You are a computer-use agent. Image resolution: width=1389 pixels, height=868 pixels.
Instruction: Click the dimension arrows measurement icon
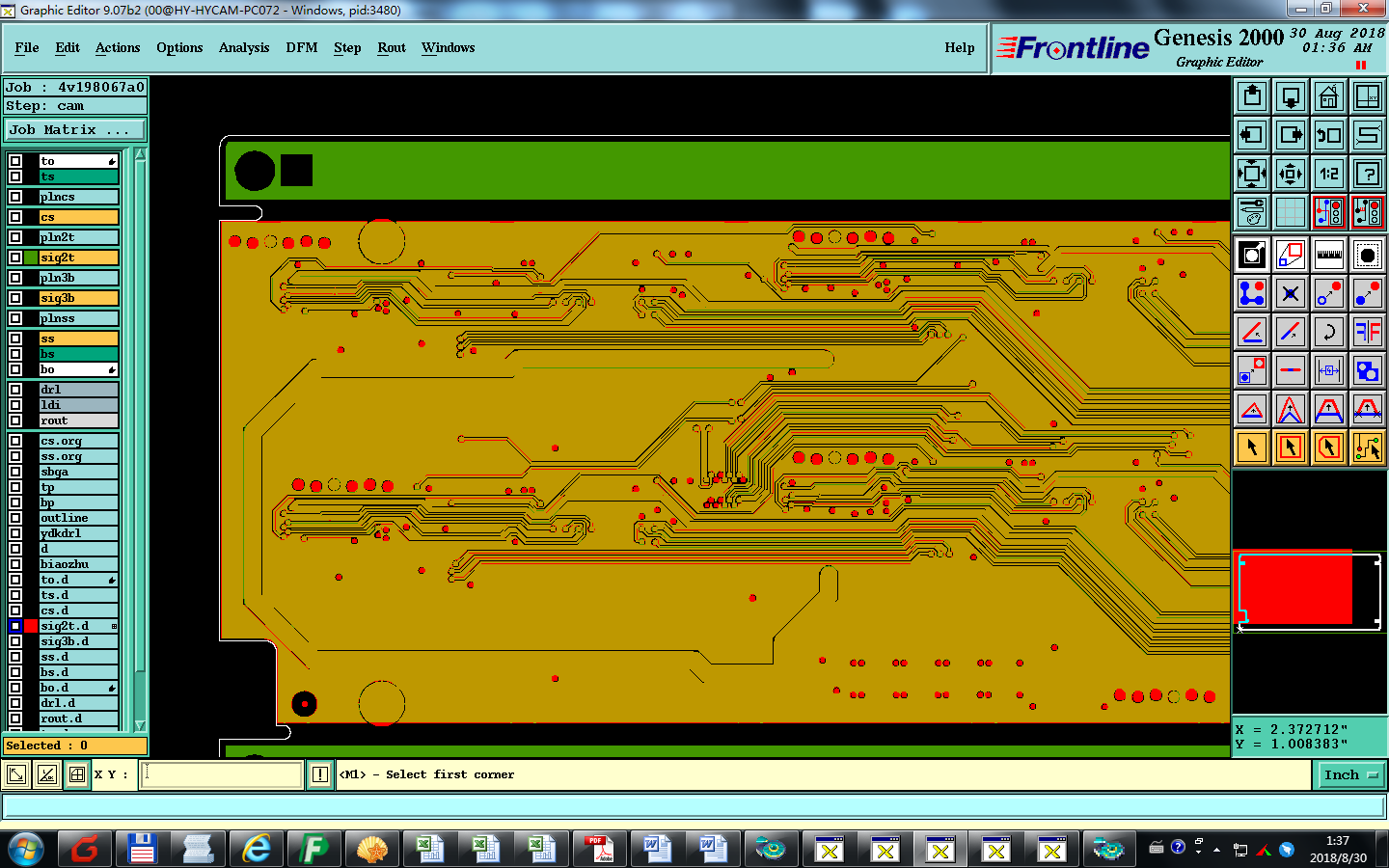[1329, 370]
